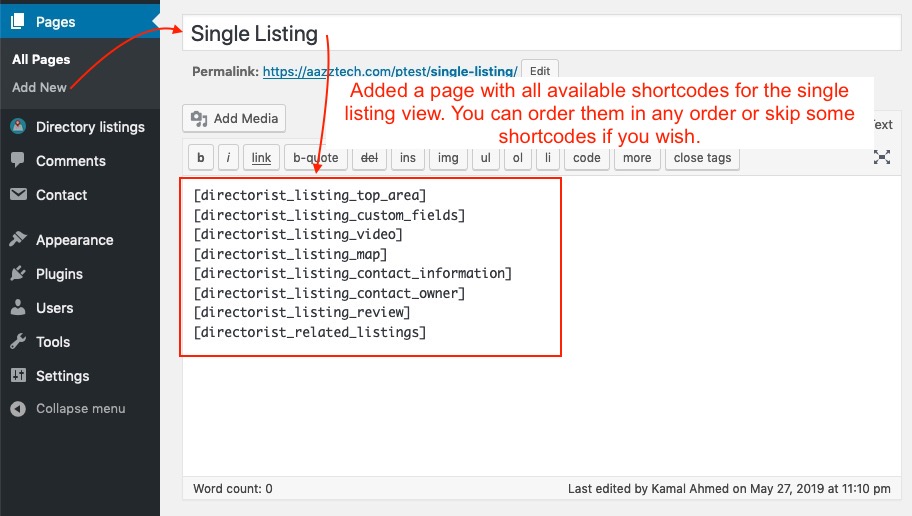Click the Settings sliders icon

(18, 375)
